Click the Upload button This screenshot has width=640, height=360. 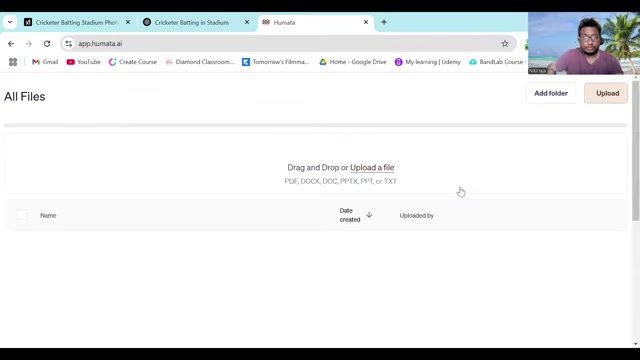[606, 93]
